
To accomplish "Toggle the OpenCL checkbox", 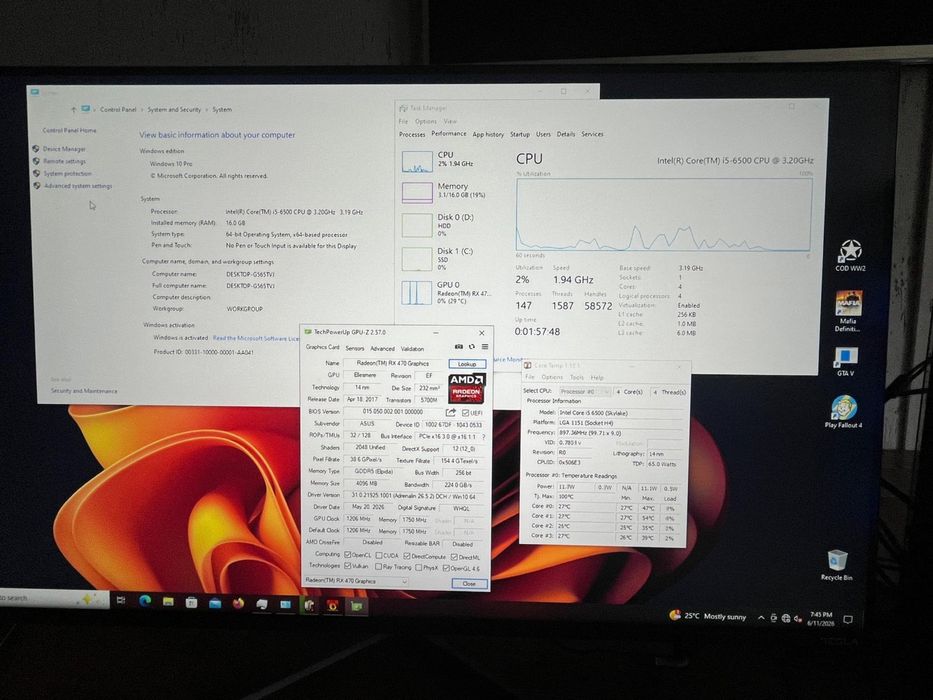I will (x=347, y=555).
